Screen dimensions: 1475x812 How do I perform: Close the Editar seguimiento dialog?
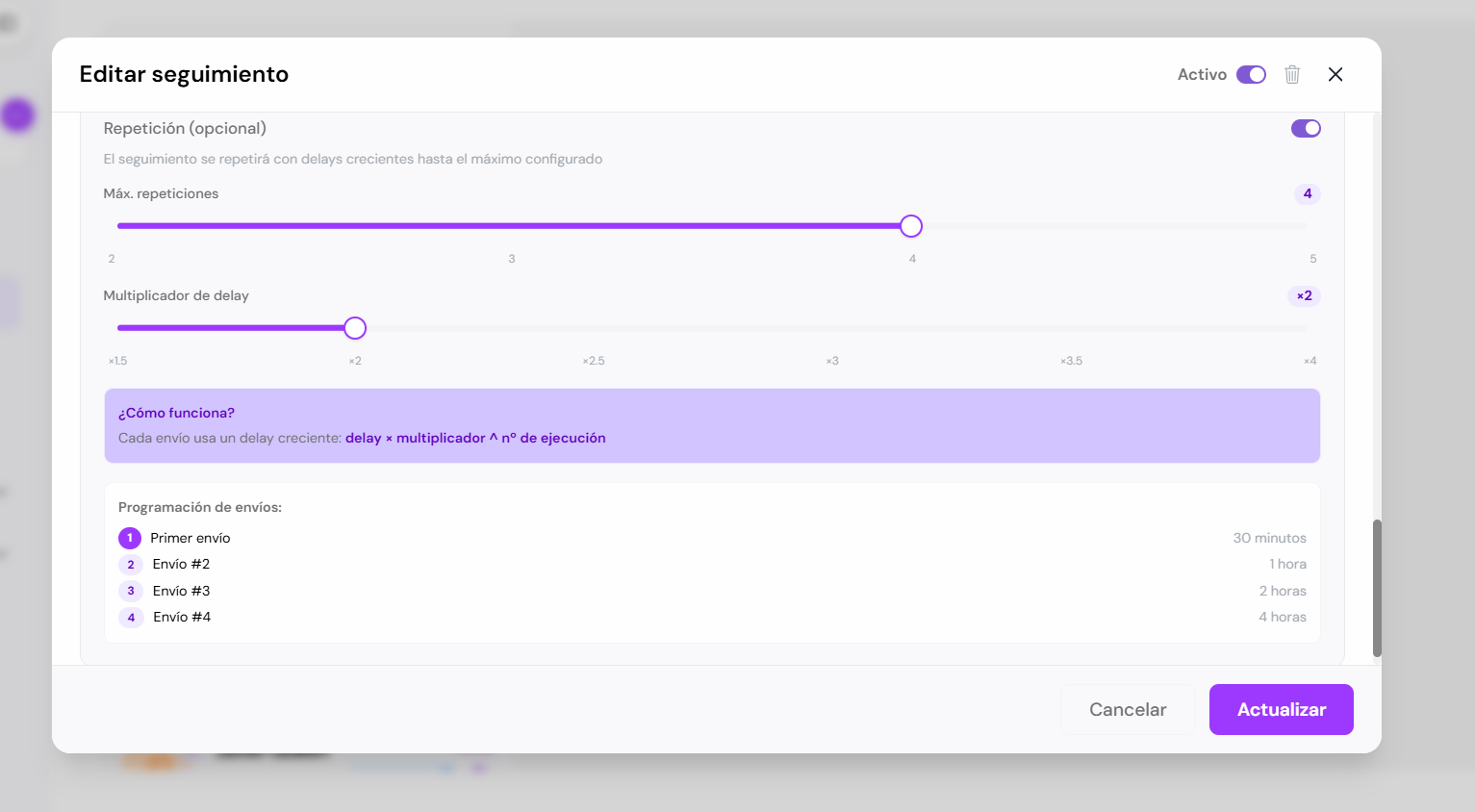(x=1335, y=74)
